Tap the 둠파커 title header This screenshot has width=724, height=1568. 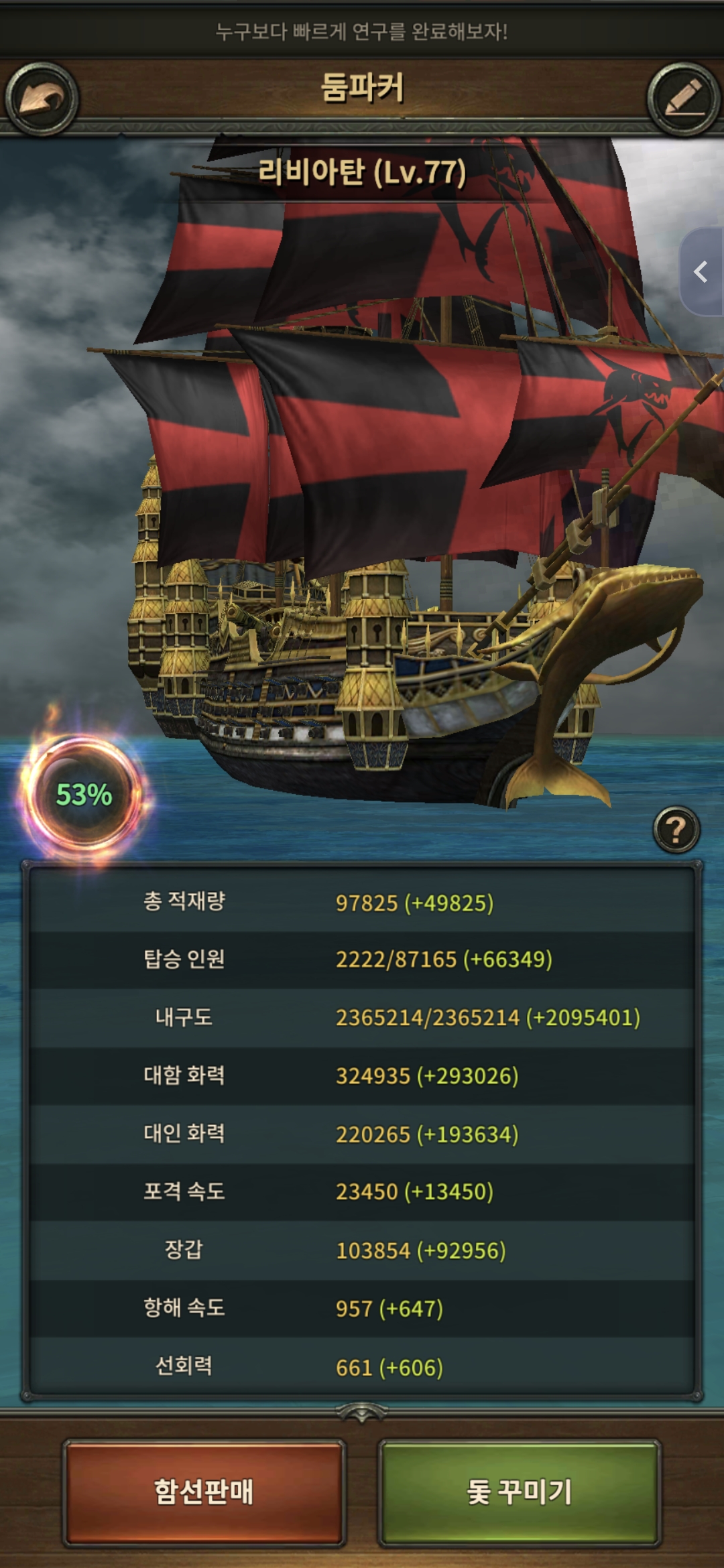click(362, 88)
